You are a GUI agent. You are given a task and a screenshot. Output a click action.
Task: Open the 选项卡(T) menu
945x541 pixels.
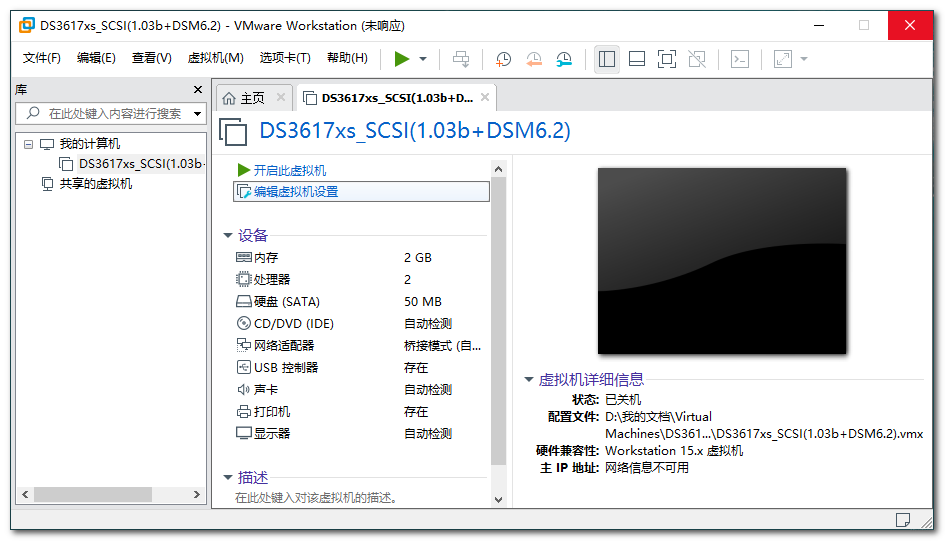coord(285,58)
